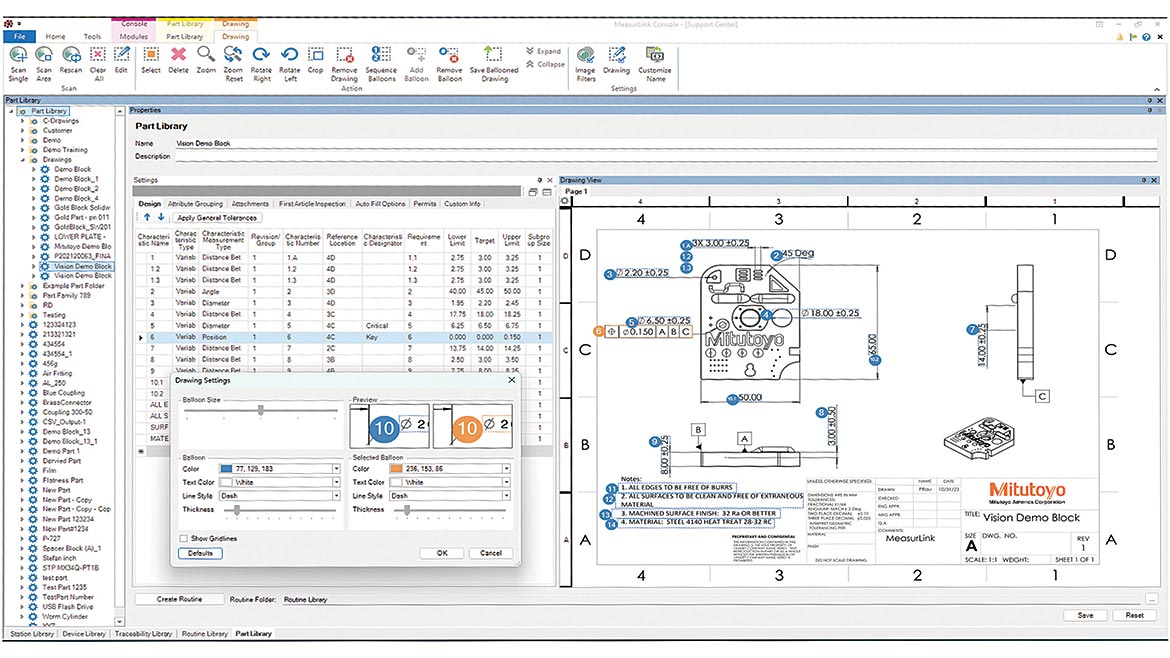This screenshot has height=658, width=1170.
Task: Click the Create Routine button
Action: [179, 599]
